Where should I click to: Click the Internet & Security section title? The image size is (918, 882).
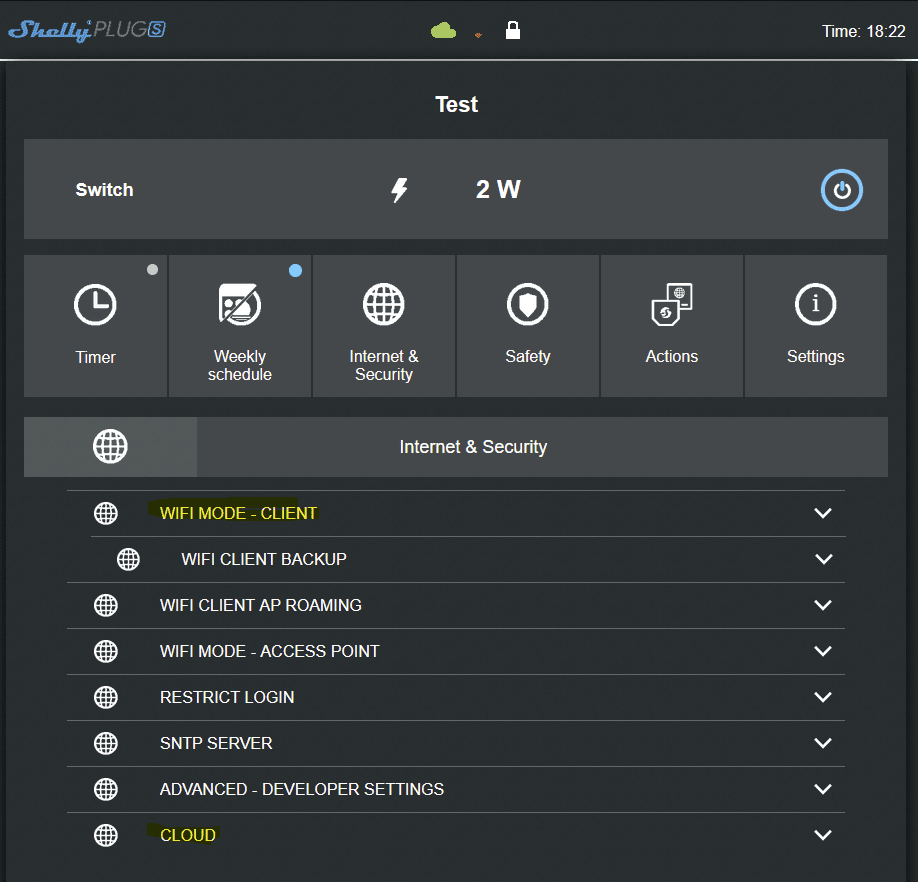click(473, 447)
